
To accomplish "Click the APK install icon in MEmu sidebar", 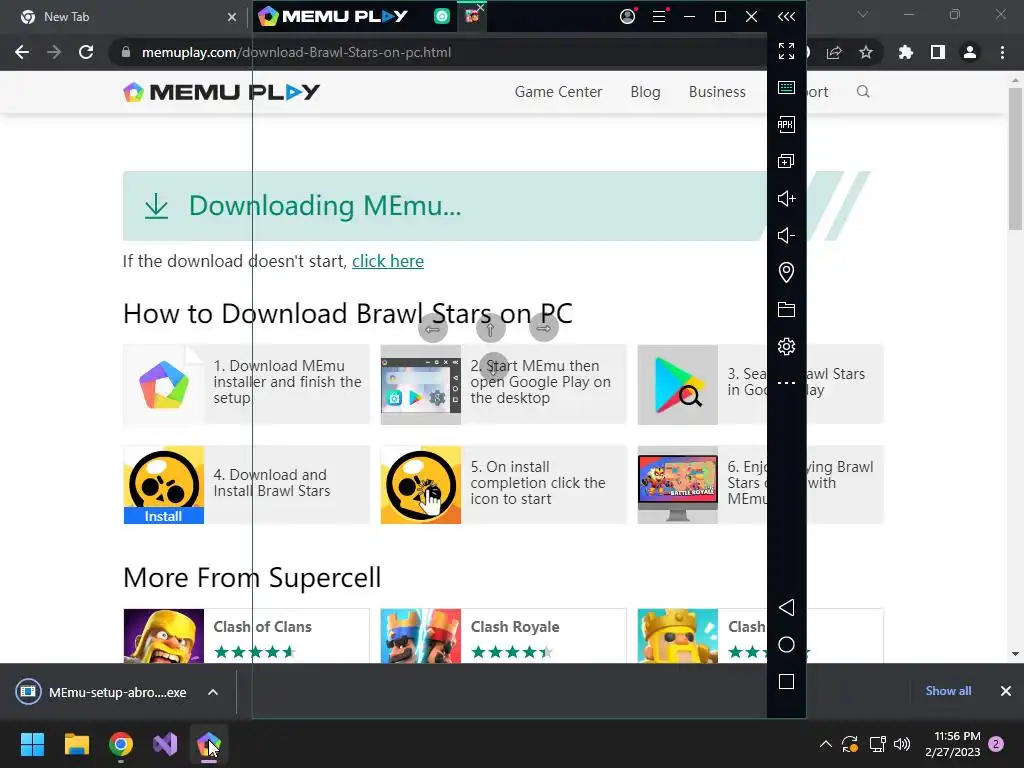I will (786, 124).
